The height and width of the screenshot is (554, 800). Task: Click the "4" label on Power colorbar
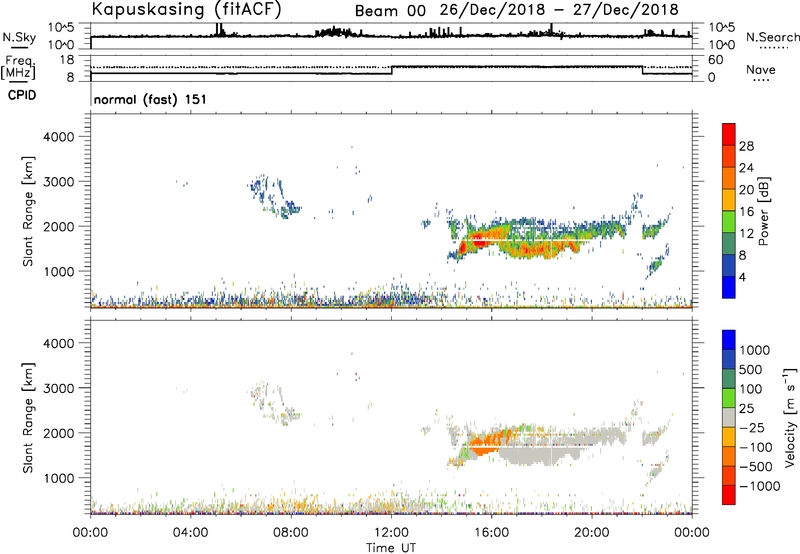(742, 277)
